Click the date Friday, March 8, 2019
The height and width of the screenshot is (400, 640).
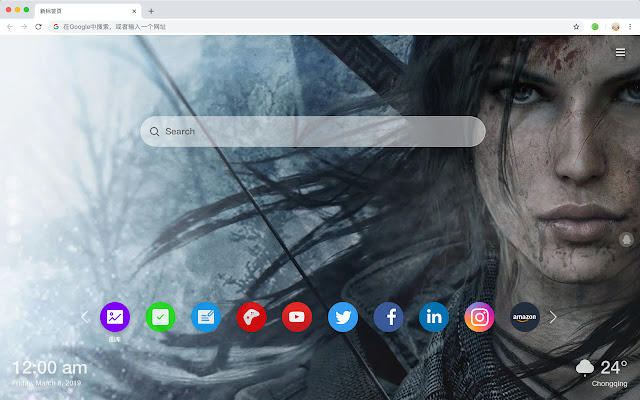[46, 383]
